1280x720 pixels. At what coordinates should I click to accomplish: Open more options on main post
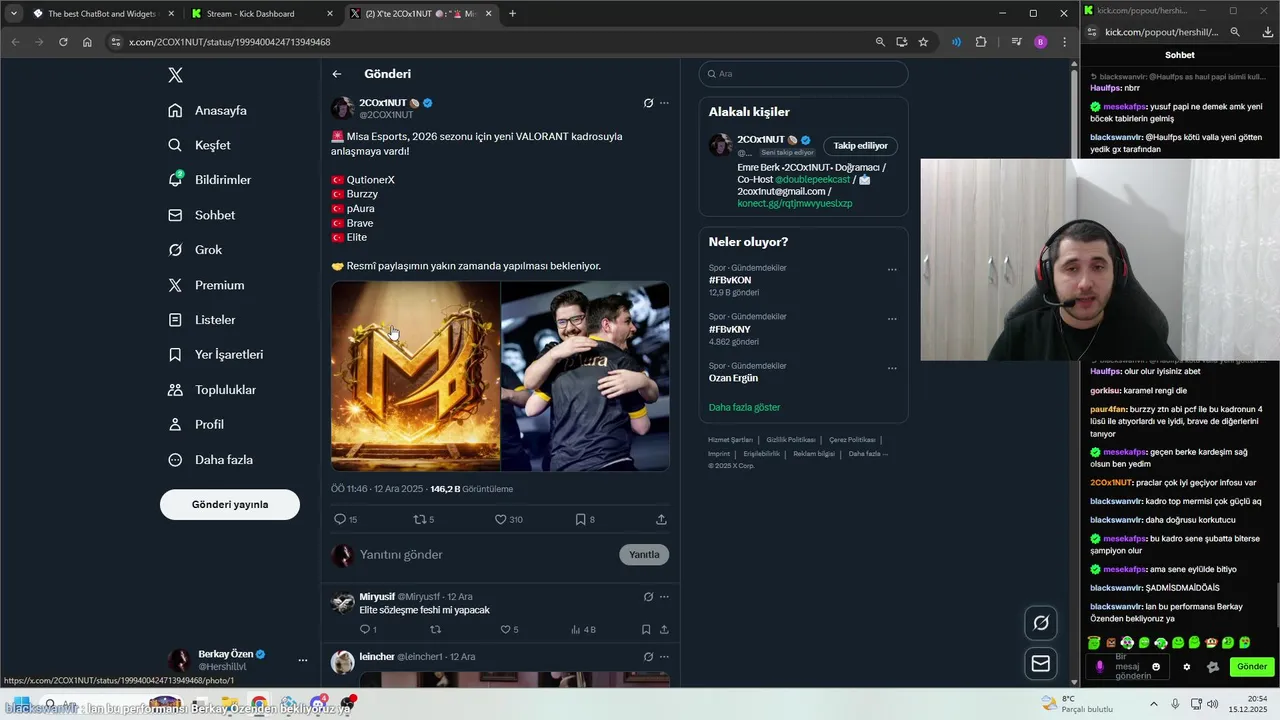(664, 103)
